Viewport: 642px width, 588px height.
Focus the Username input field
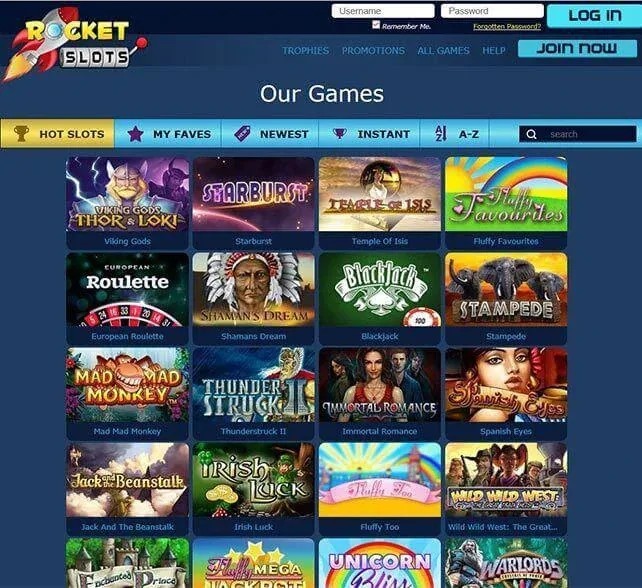pos(383,11)
